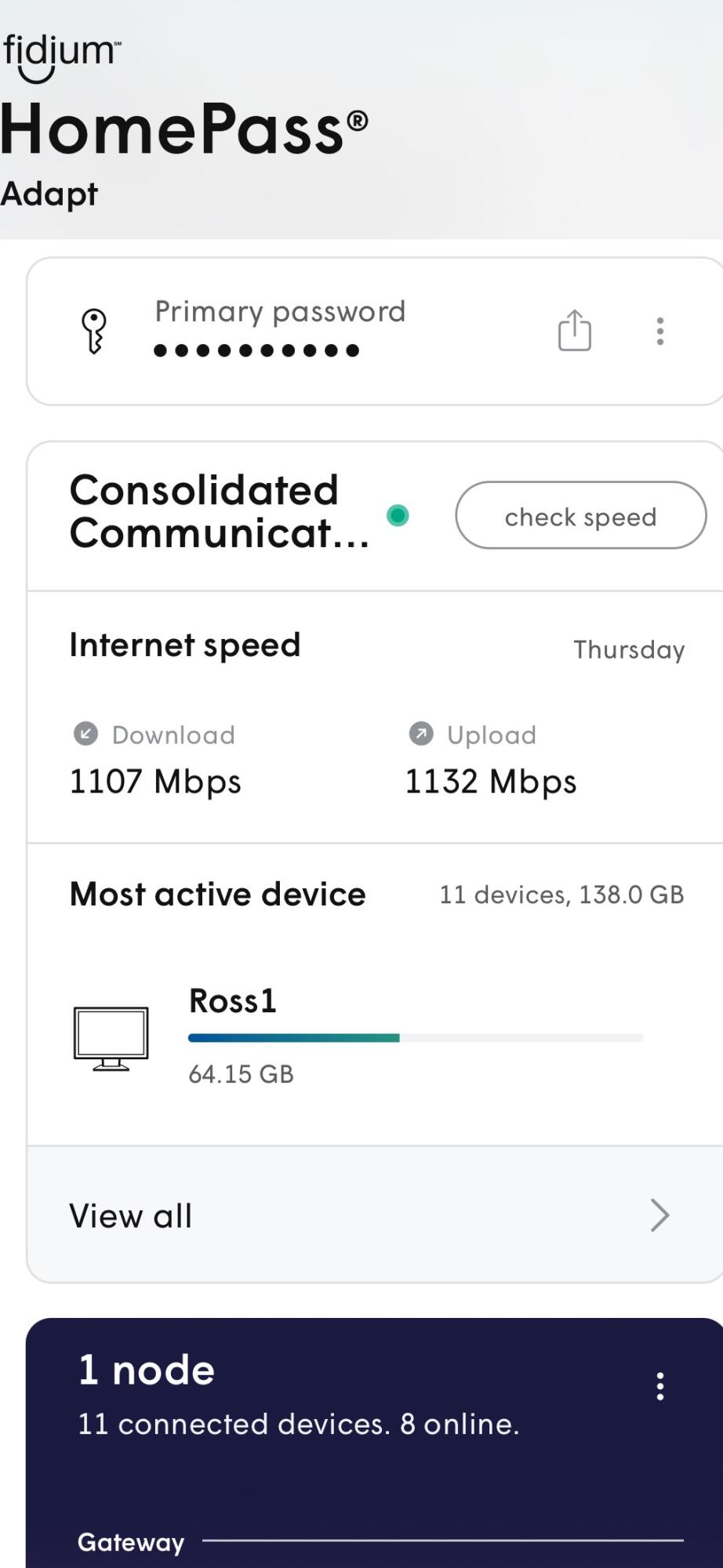The width and height of the screenshot is (723, 1568).
Task: Open the Adapt section label
Action: [x=49, y=194]
